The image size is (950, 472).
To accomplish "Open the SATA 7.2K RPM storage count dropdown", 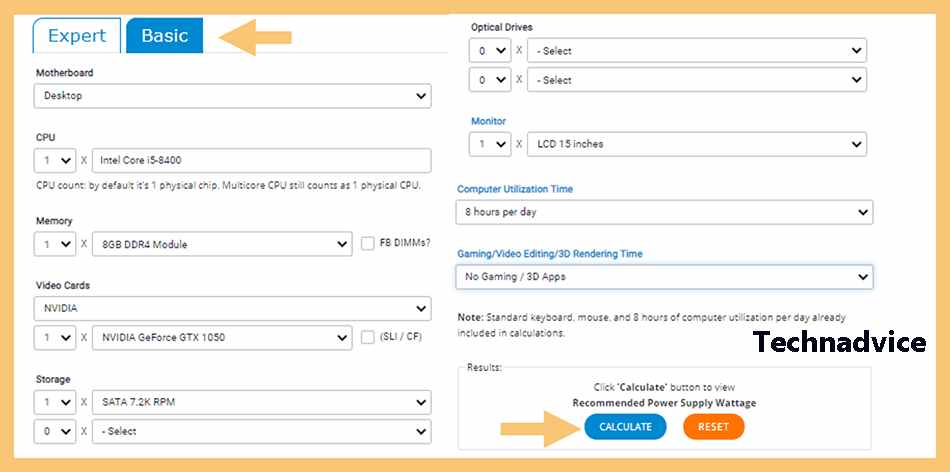I will tap(55, 402).
